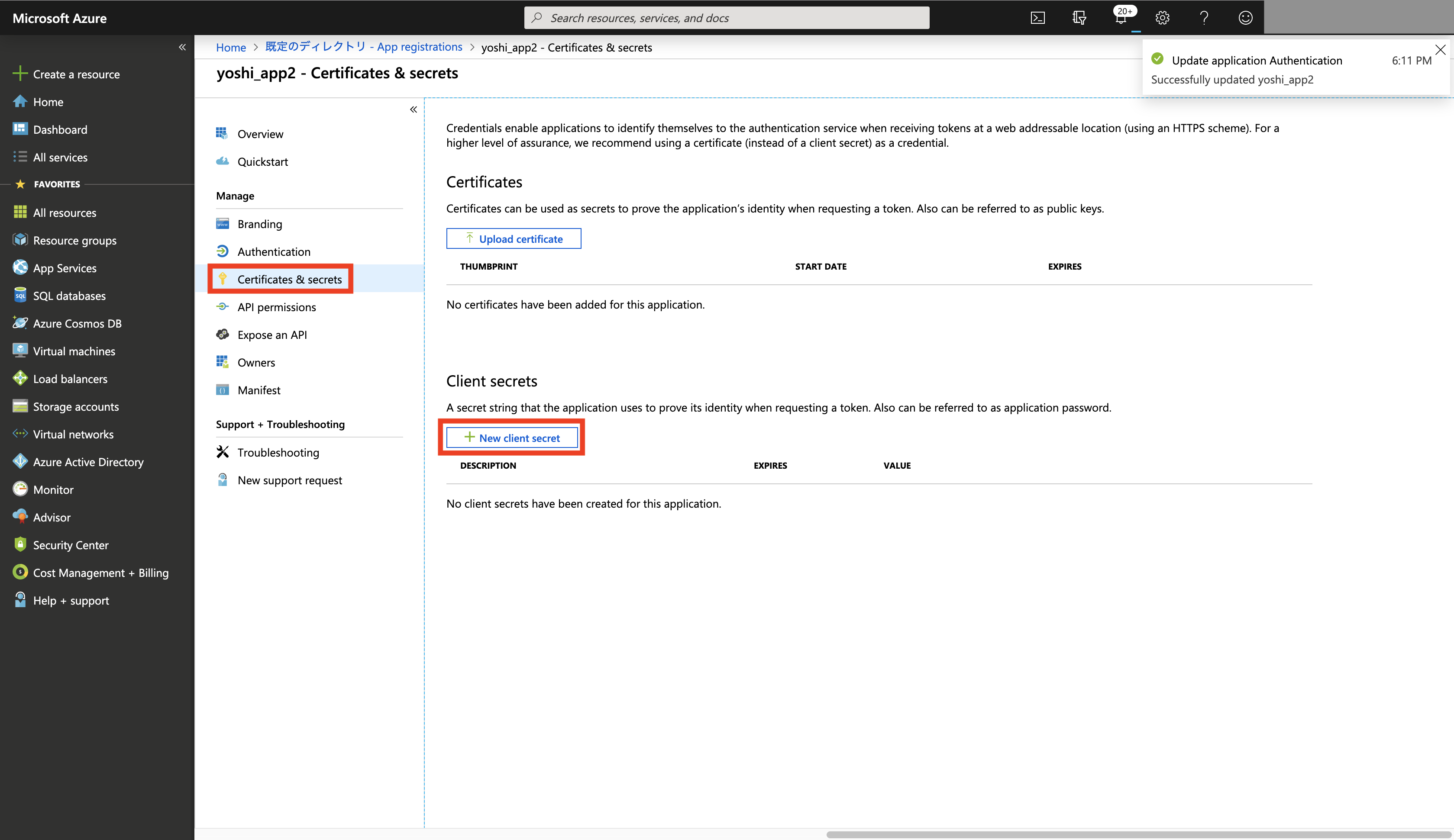Click the Resource groups cube icon
The image size is (1454, 840).
pyautogui.click(x=20, y=240)
